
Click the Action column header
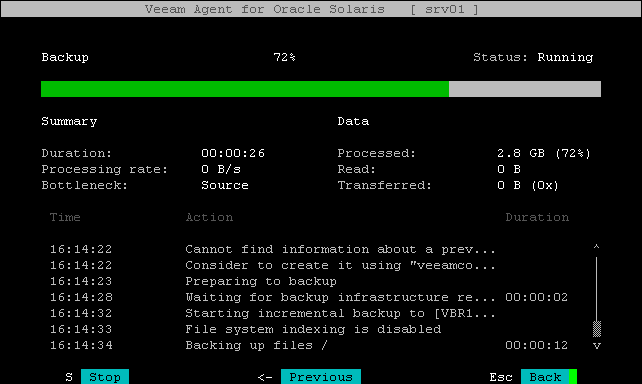tap(209, 217)
